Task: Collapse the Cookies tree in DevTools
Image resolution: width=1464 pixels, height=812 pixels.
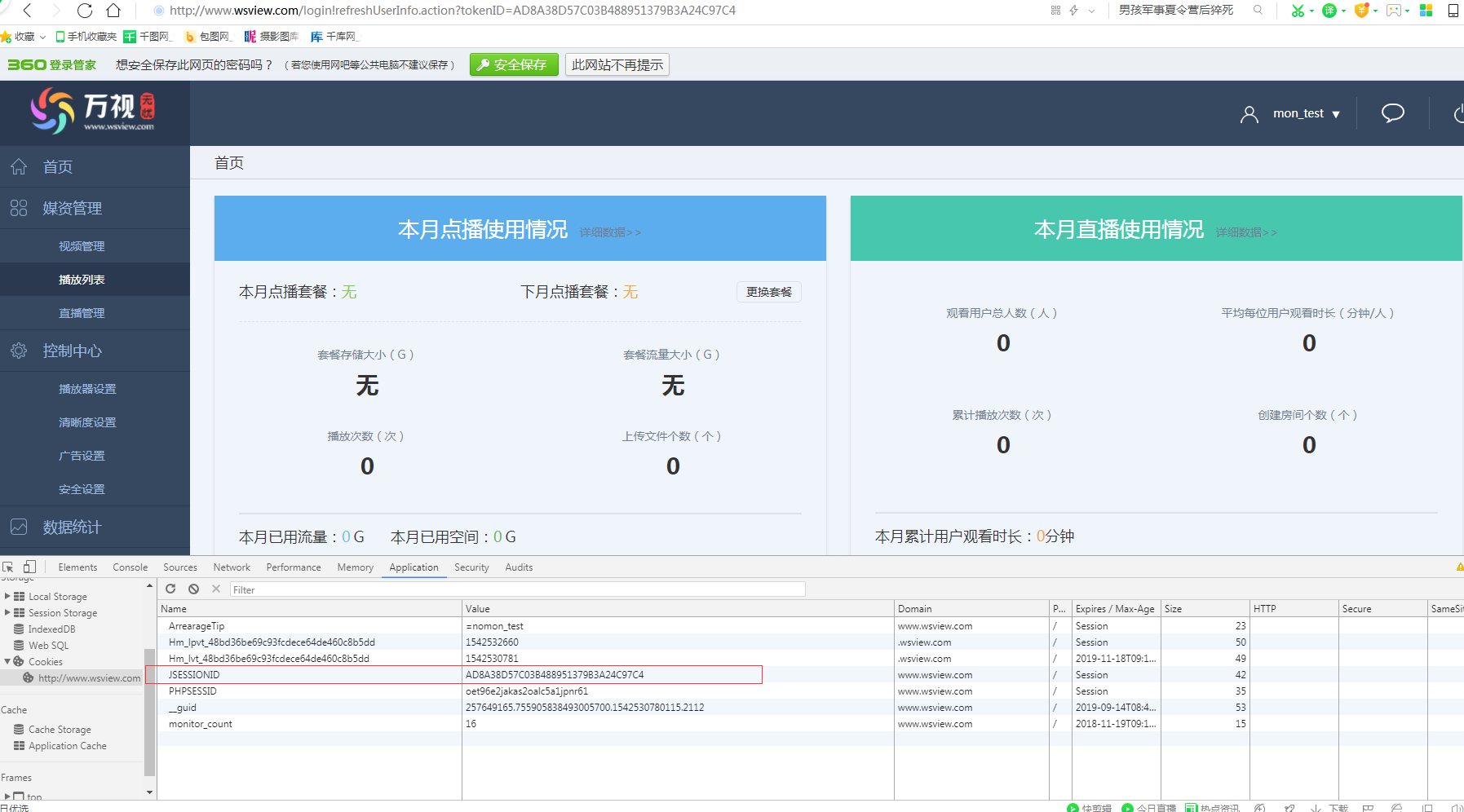Action: point(8,661)
